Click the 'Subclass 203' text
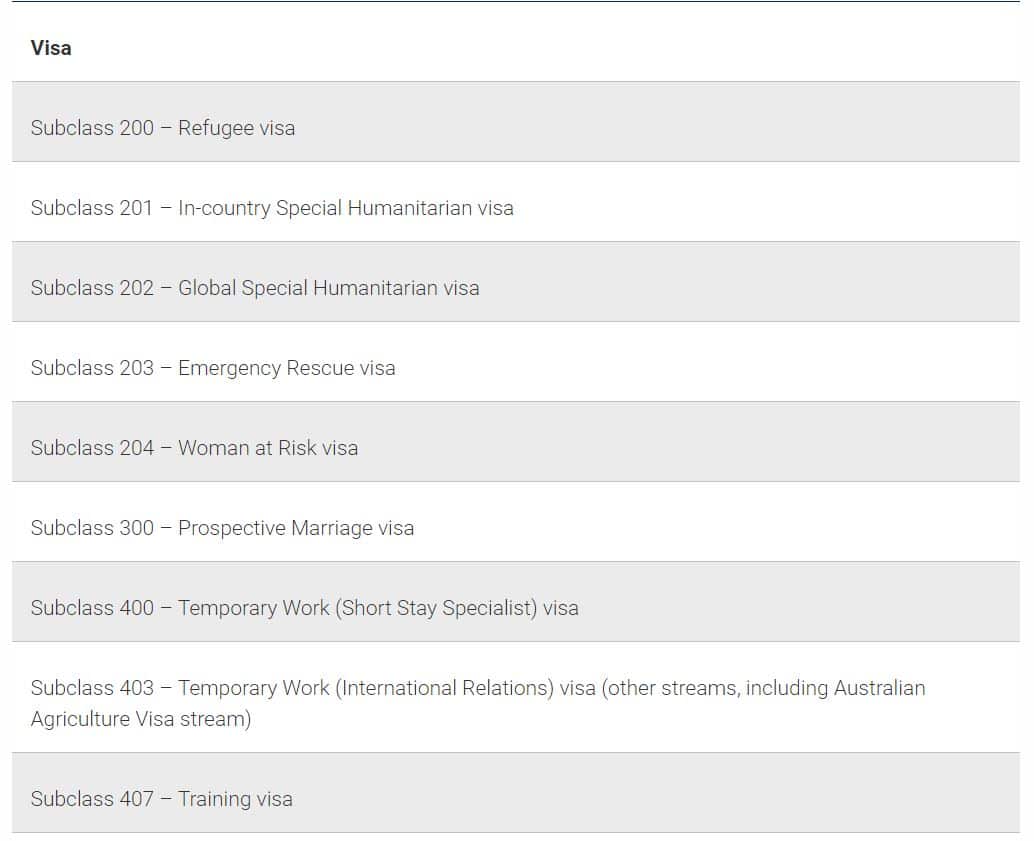The image size is (1034, 841). (x=92, y=368)
